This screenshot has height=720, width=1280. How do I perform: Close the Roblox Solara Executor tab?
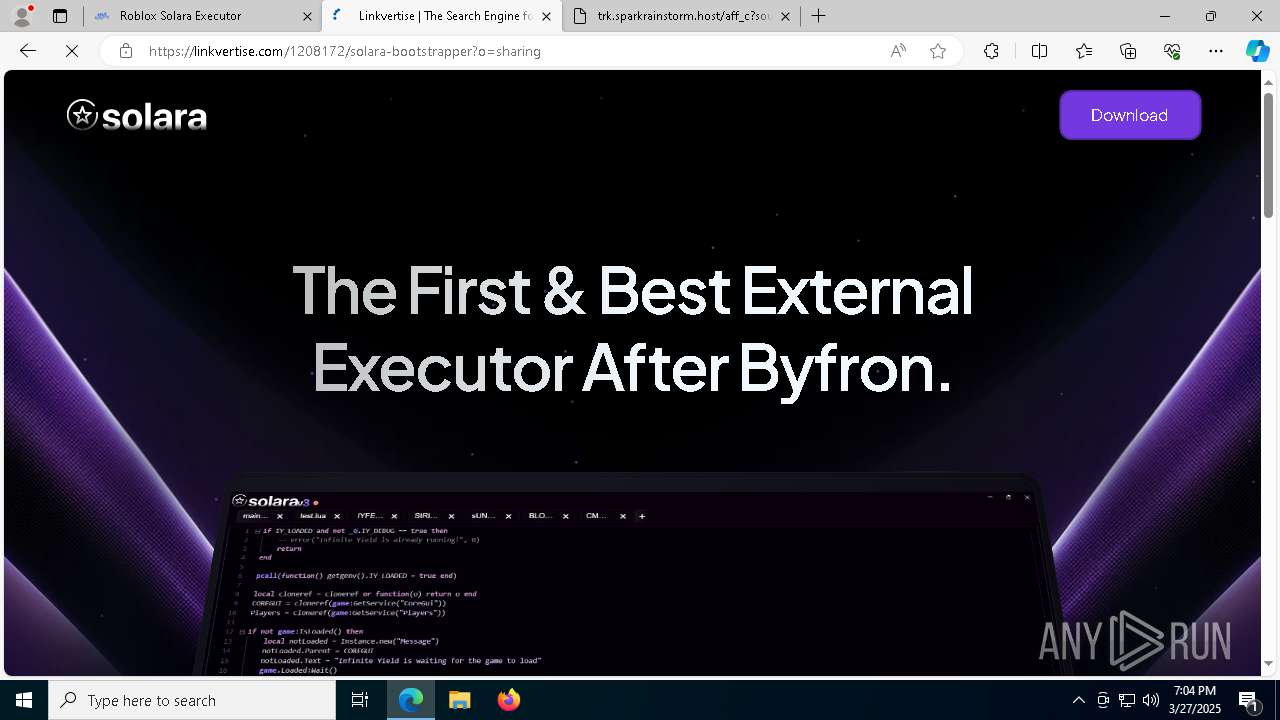(x=307, y=16)
